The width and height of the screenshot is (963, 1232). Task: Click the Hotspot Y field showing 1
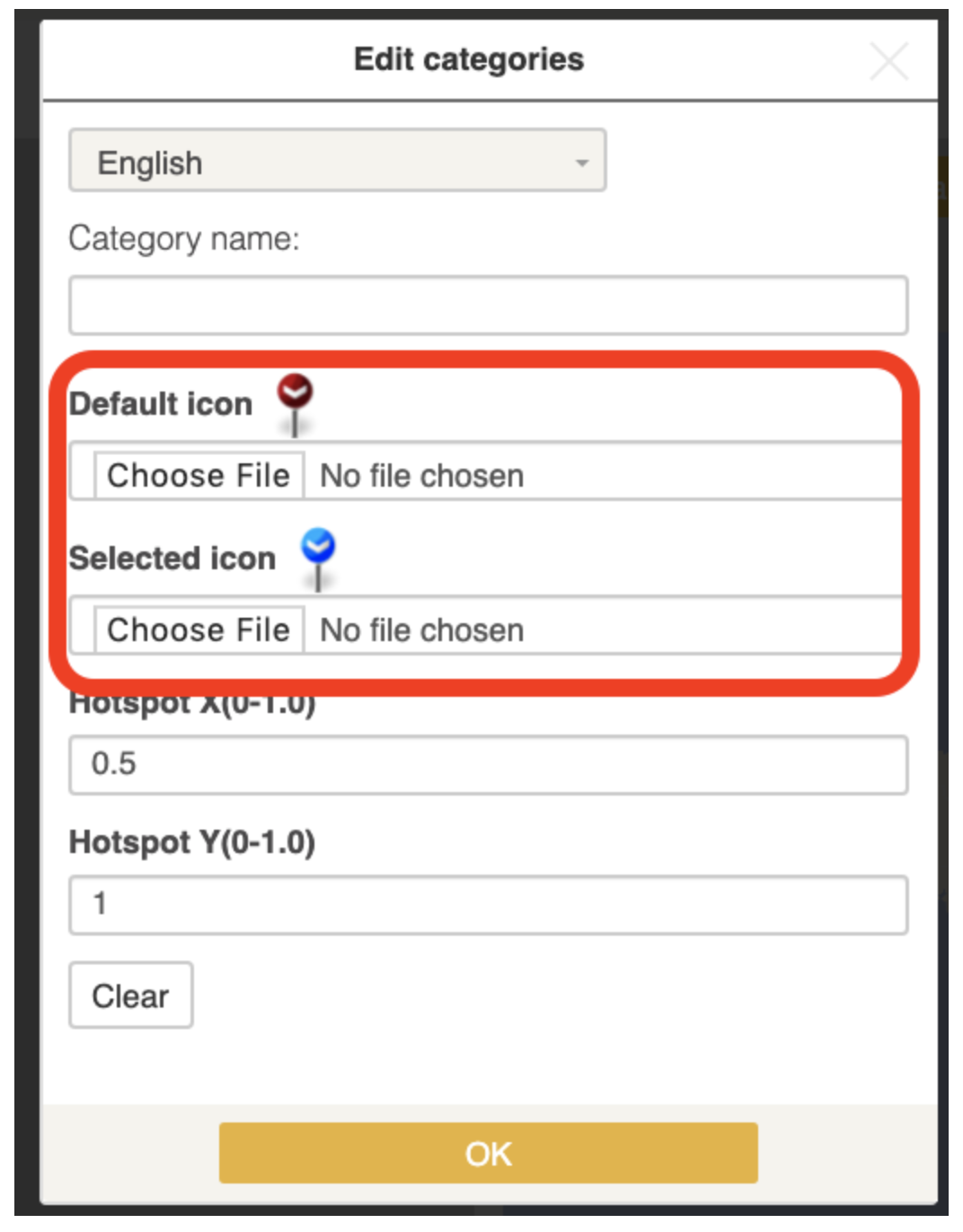pos(488,904)
